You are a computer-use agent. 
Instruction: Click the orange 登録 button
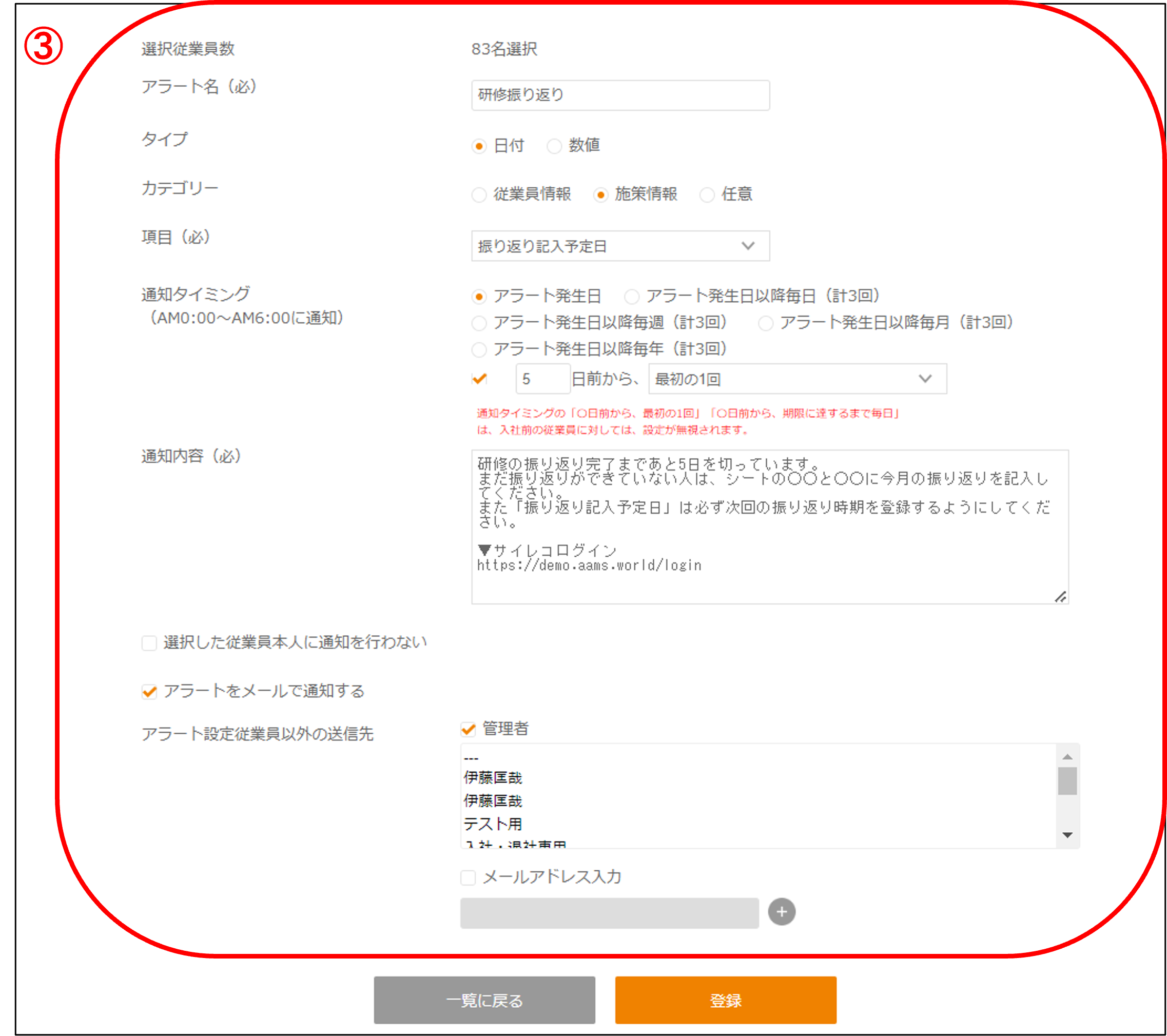pos(725,1000)
